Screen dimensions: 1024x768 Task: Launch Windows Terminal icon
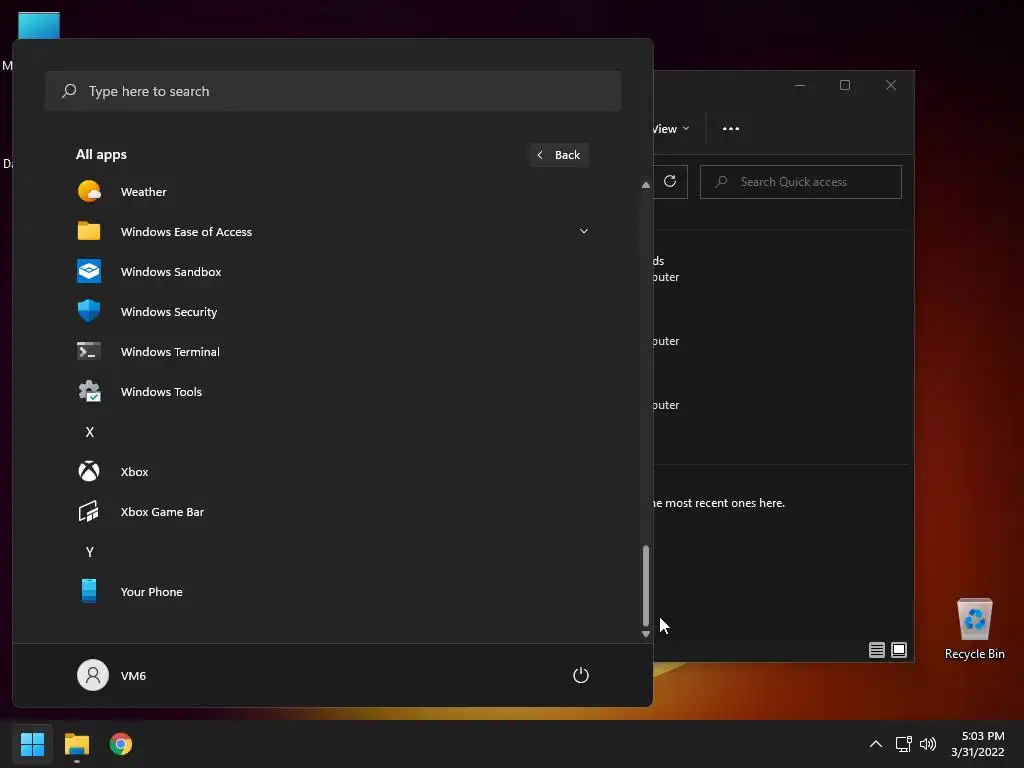coord(89,351)
